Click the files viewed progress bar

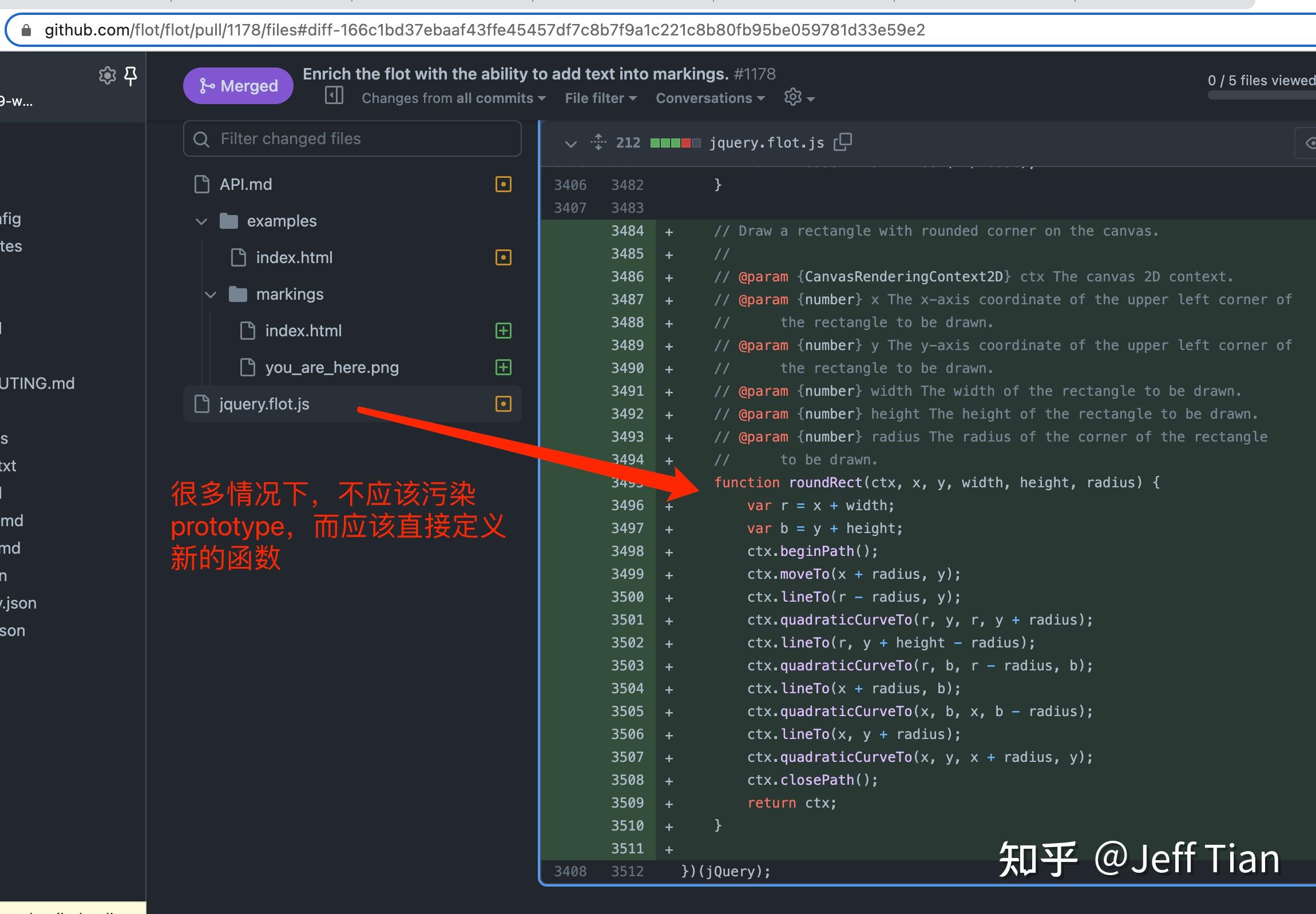1262,96
